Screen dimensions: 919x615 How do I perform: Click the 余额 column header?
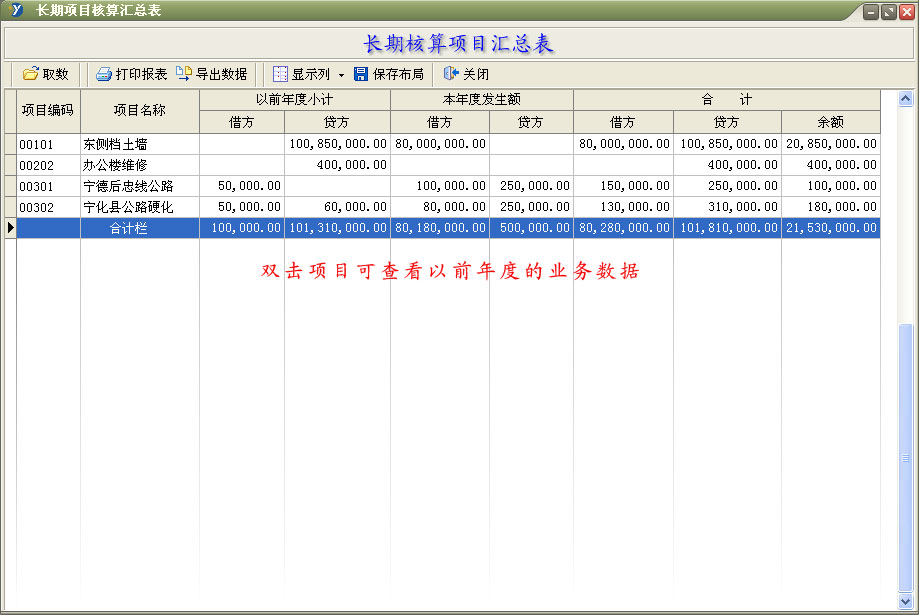[x=830, y=122]
